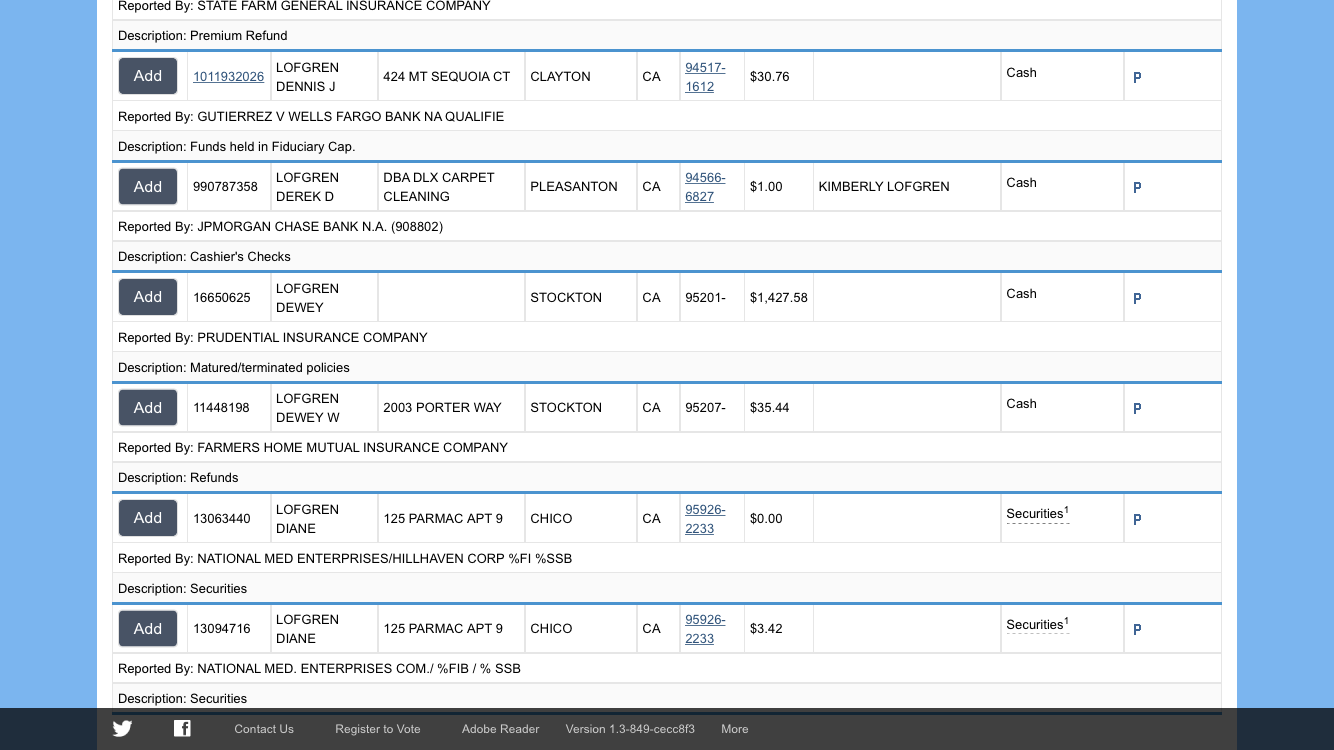Select property ID 16650625 cell
Screen dimensions: 1334x750
228,297
